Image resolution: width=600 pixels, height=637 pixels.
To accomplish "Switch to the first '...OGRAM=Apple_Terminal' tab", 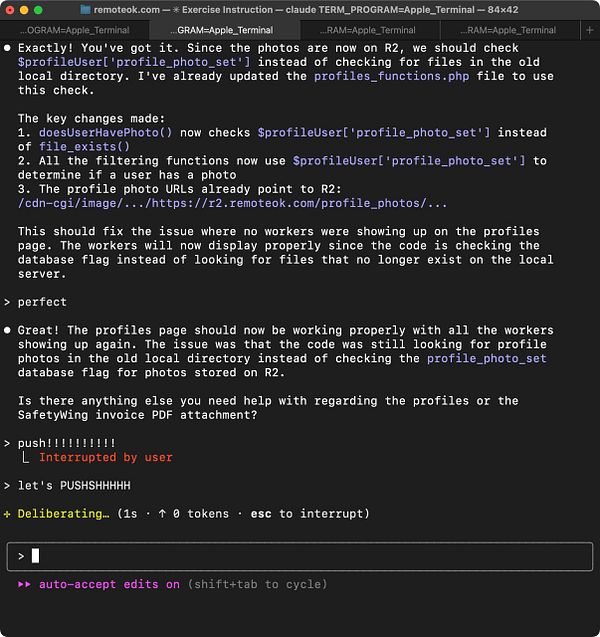I will 75,30.
